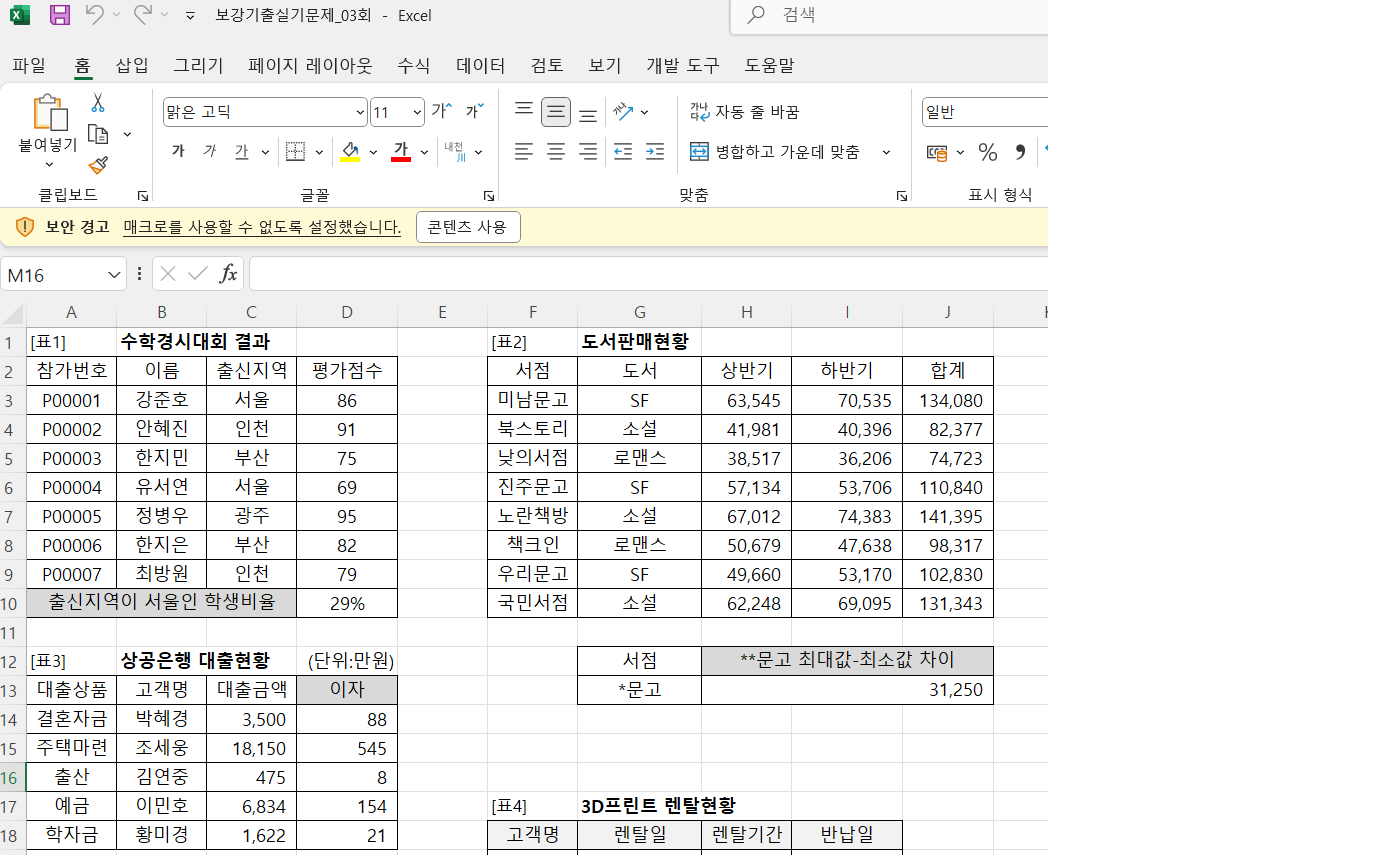Screen dimensions: 1380x855
Task: Click the Format Painter brush icon
Action: pos(98,165)
